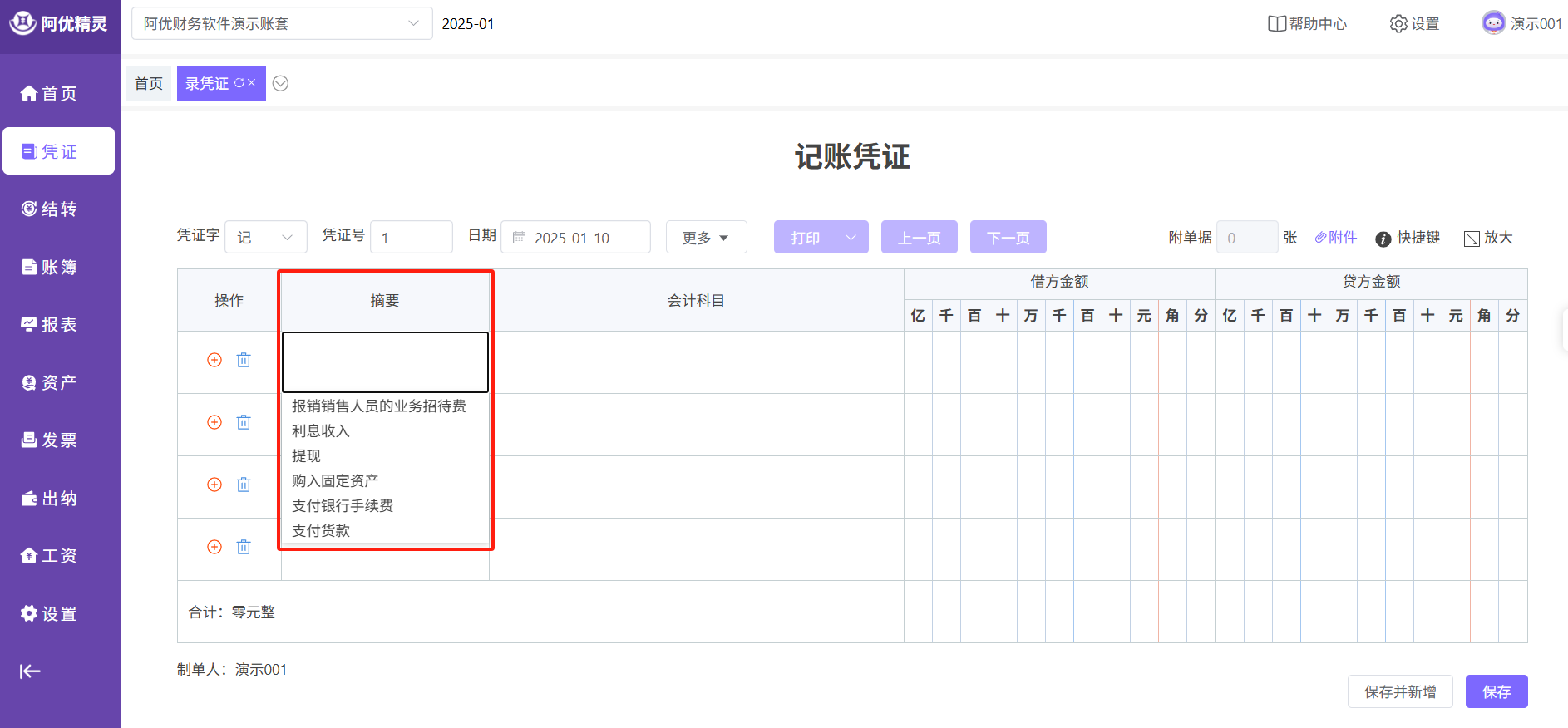Select 利息收入 from summary suggestions
1568x728 pixels.
(321, 430)
